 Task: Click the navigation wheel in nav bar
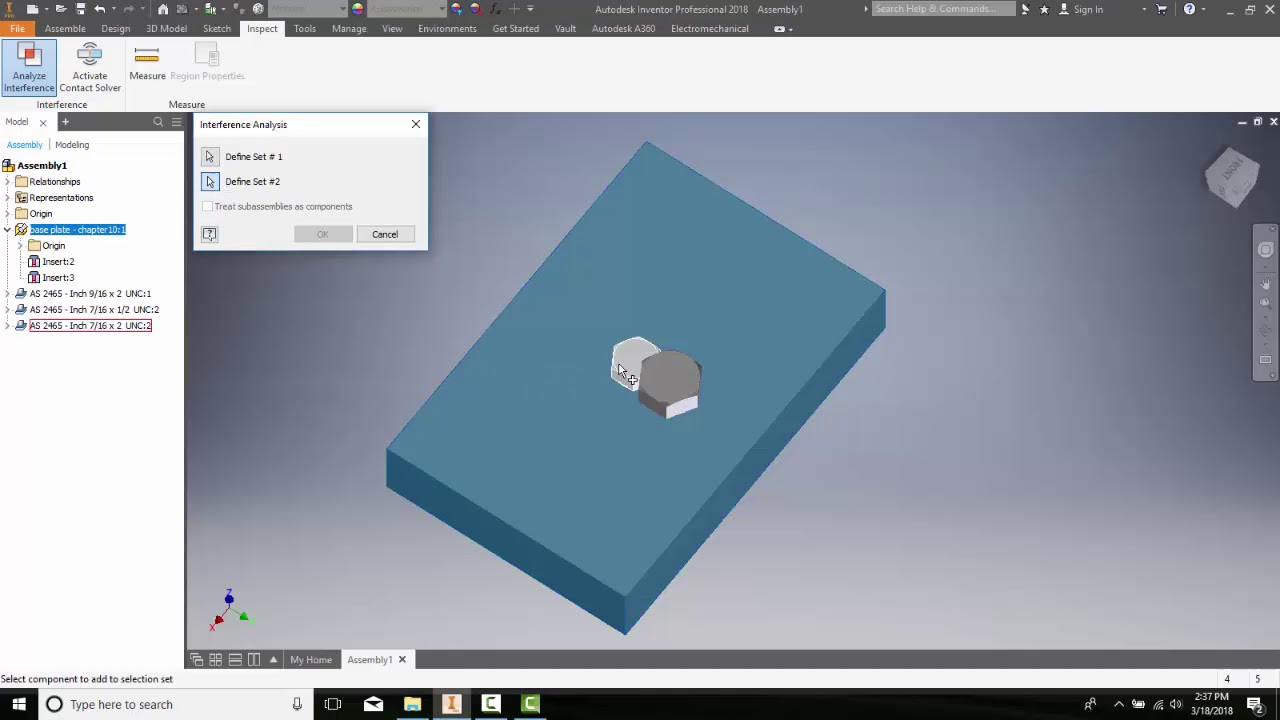(x=1265, y=250)
